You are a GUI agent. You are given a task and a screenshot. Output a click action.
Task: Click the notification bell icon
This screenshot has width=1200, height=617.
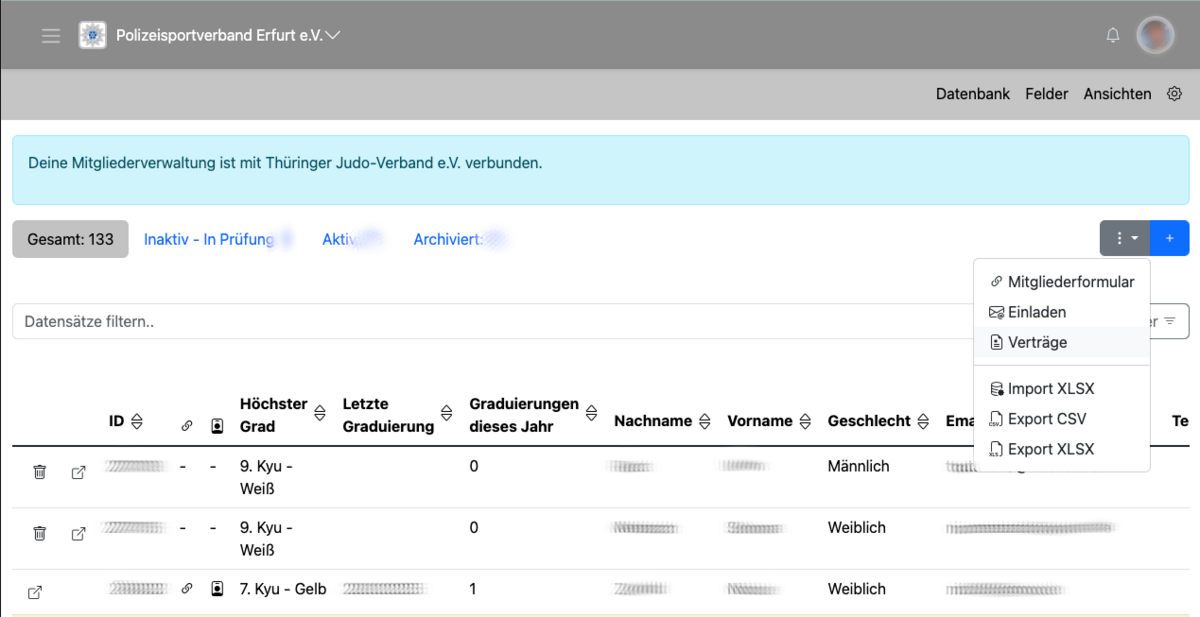click(1113, 36)
